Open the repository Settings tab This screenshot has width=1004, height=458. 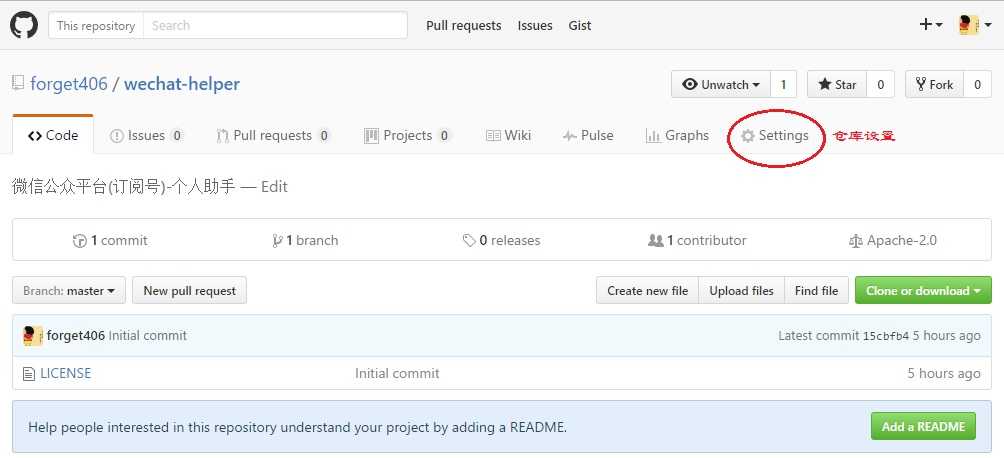[x=775, y=136]
